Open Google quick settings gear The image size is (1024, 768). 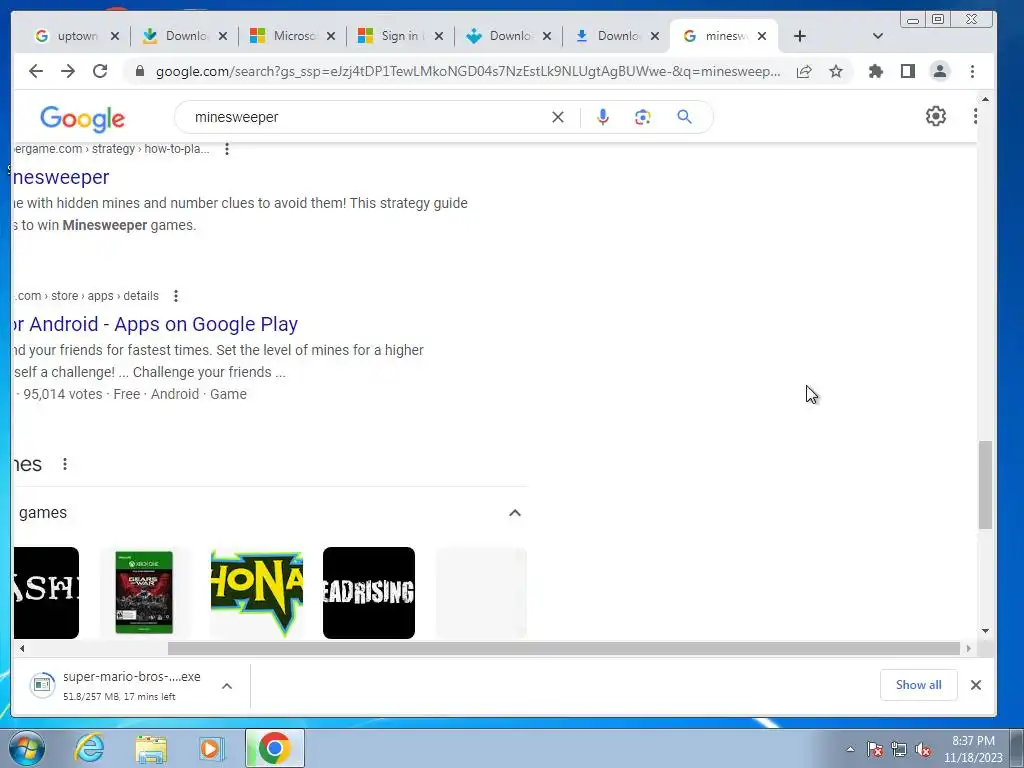[x=936, y=116]
